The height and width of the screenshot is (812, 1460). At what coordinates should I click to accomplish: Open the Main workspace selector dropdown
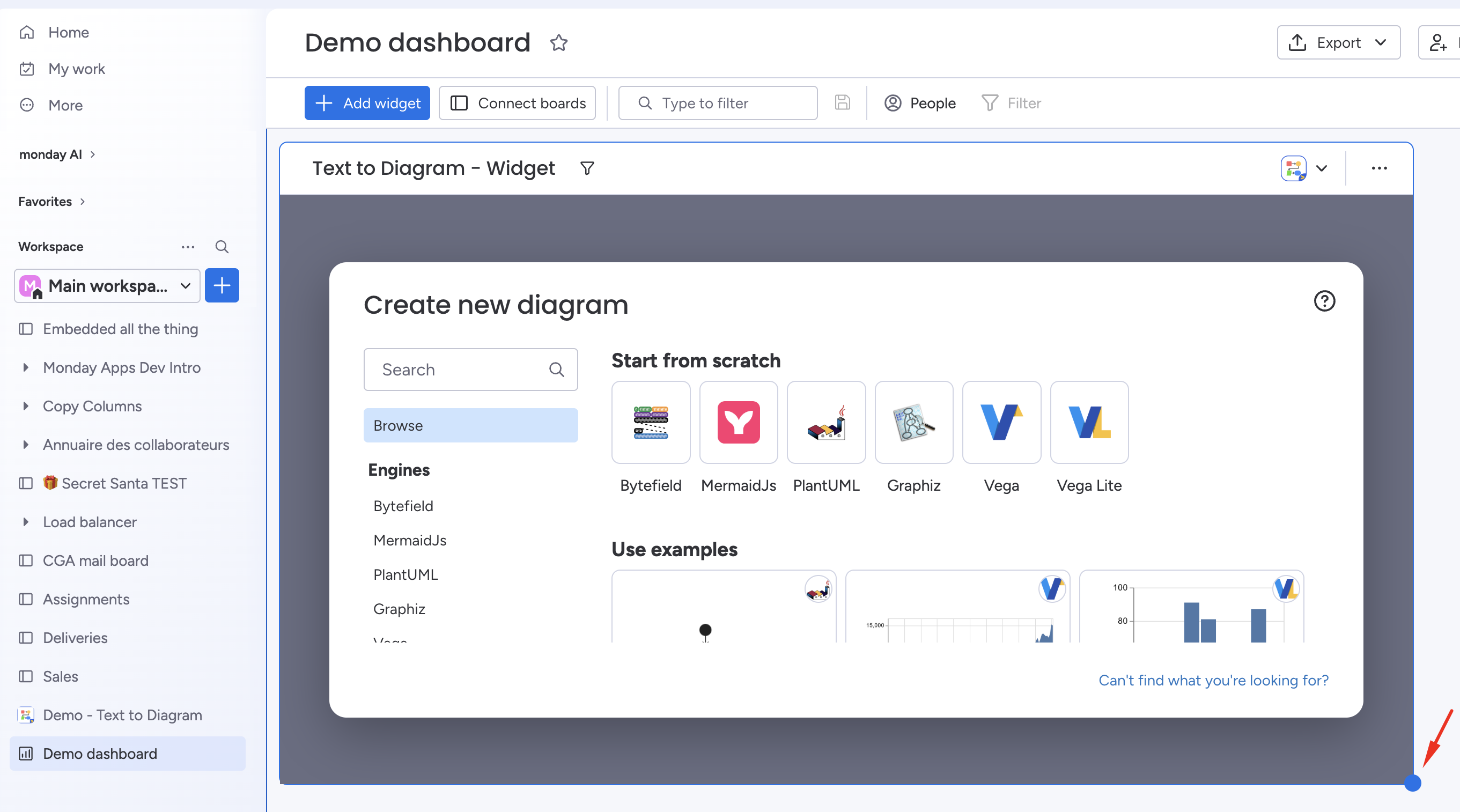107,285
